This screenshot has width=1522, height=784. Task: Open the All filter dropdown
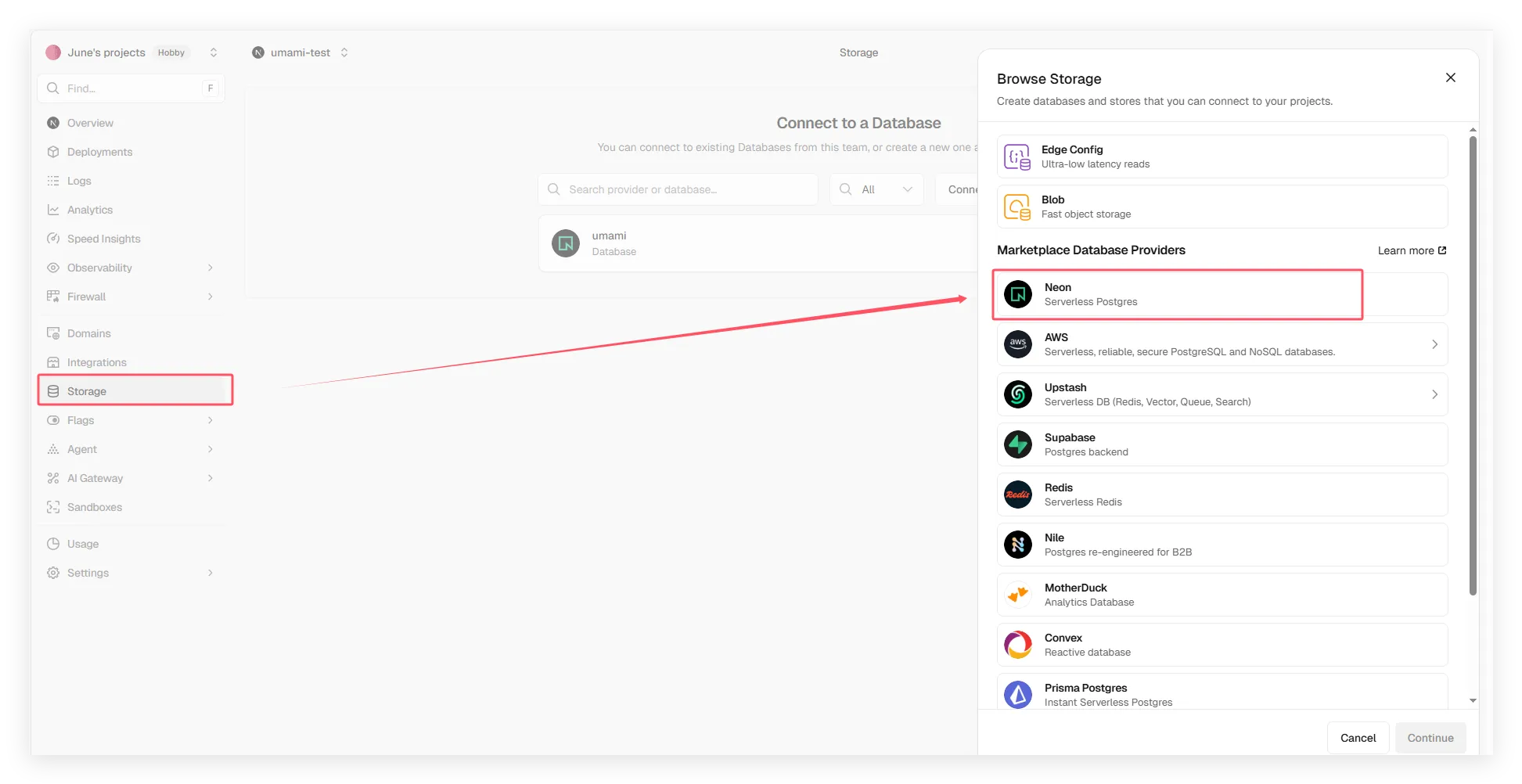click(x=876, y=189)
